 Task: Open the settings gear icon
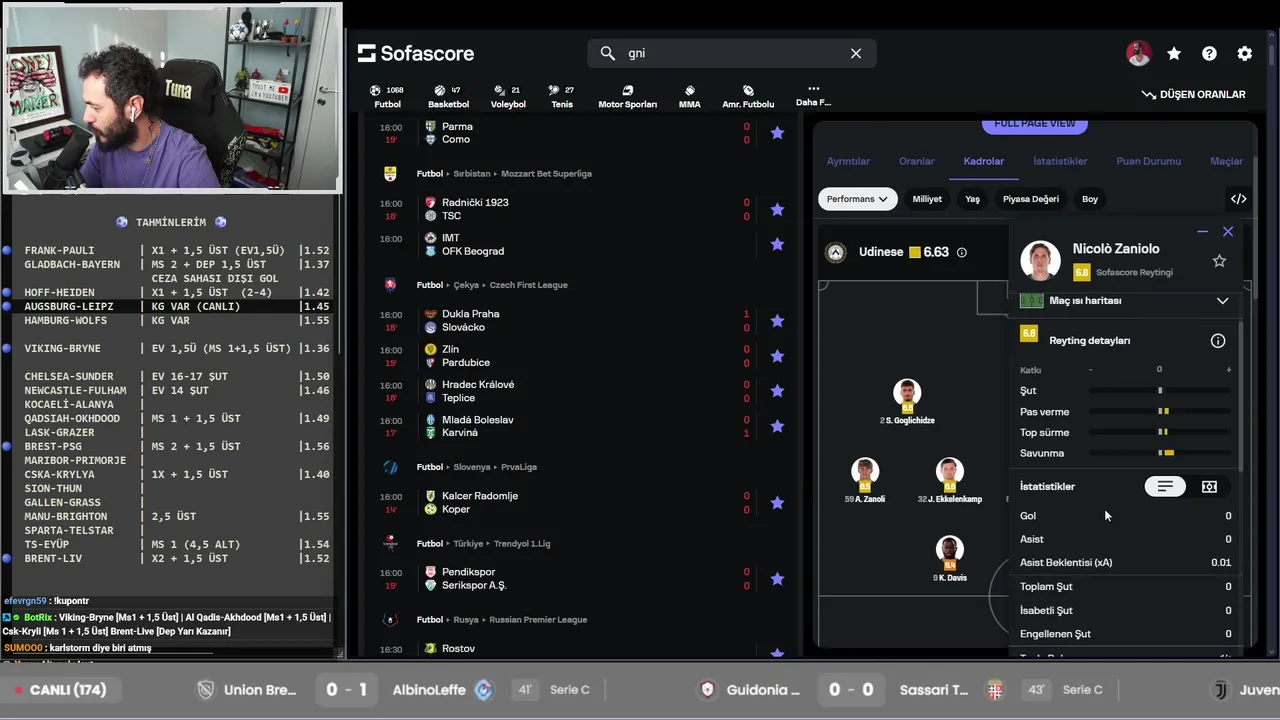coord(1244,54)
